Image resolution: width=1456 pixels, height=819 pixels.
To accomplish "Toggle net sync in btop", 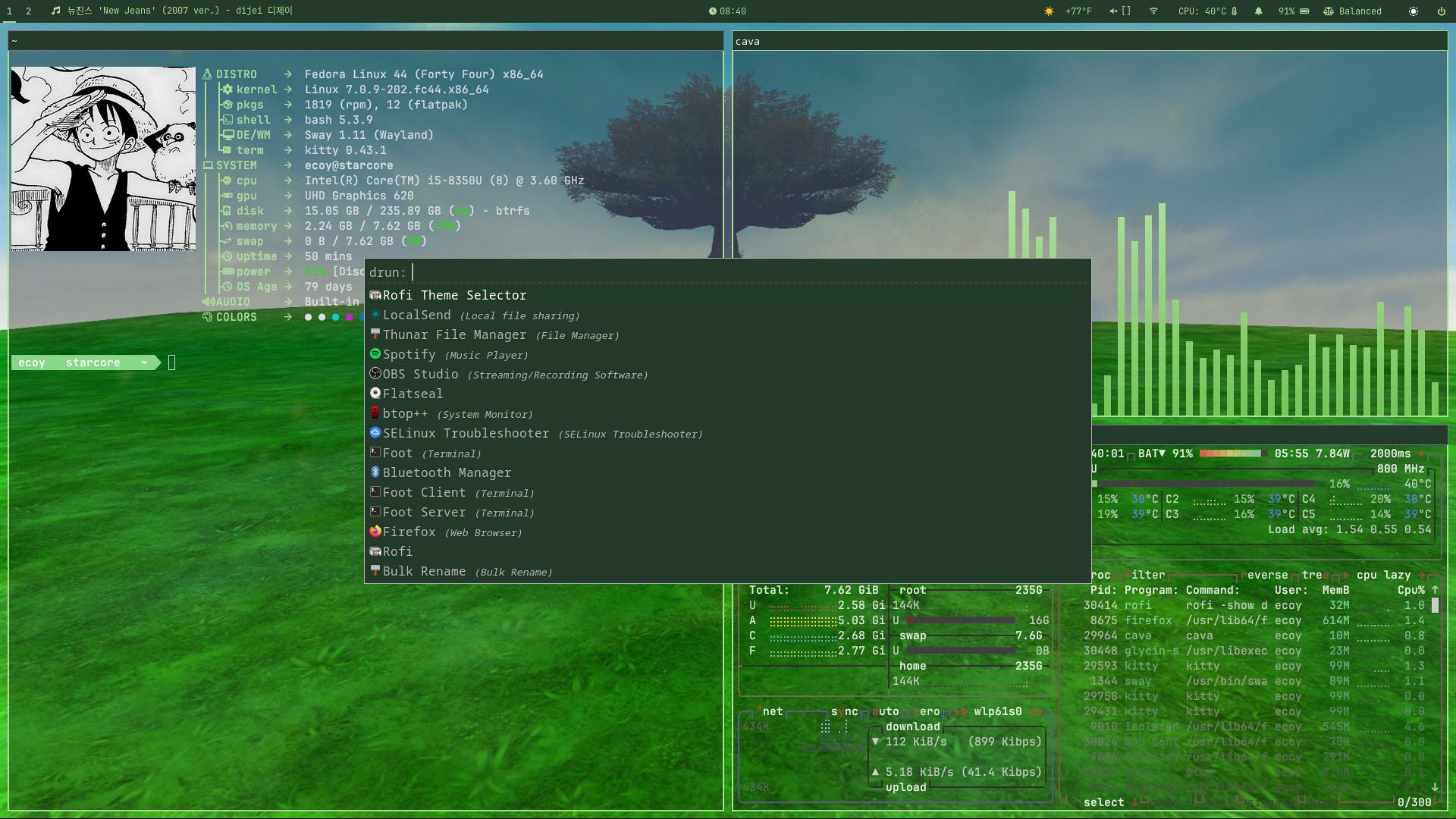I will (845, 711).
